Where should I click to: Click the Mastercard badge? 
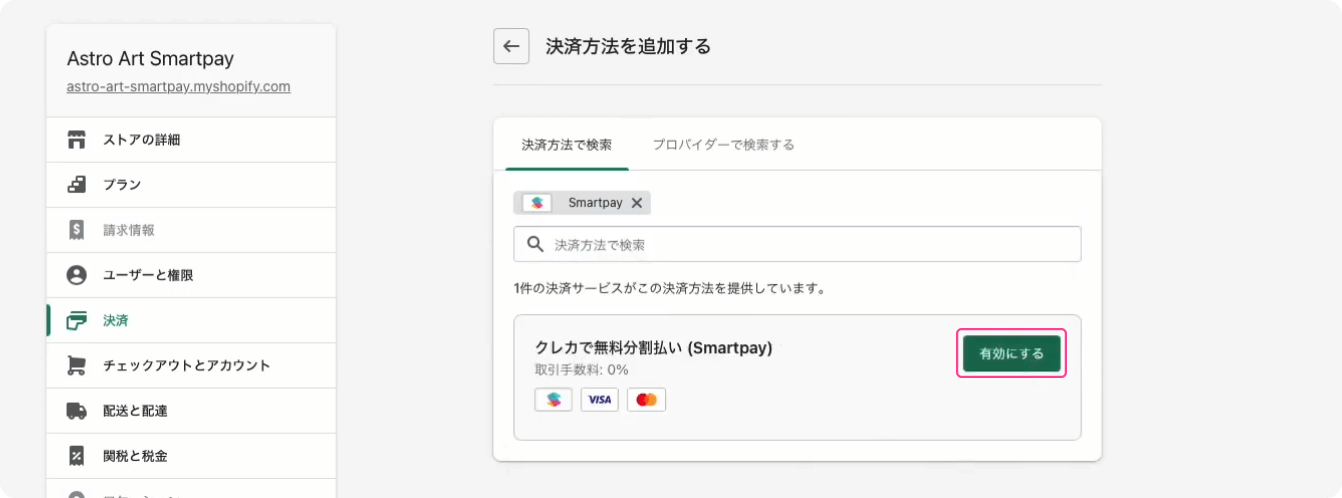click(646, 400)
